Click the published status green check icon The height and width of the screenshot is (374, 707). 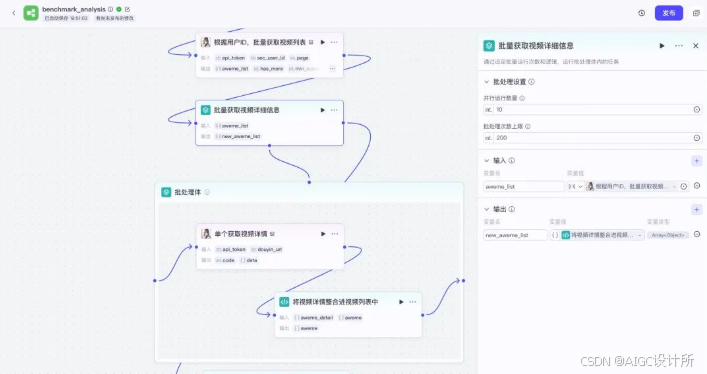[x=119, y=9]
